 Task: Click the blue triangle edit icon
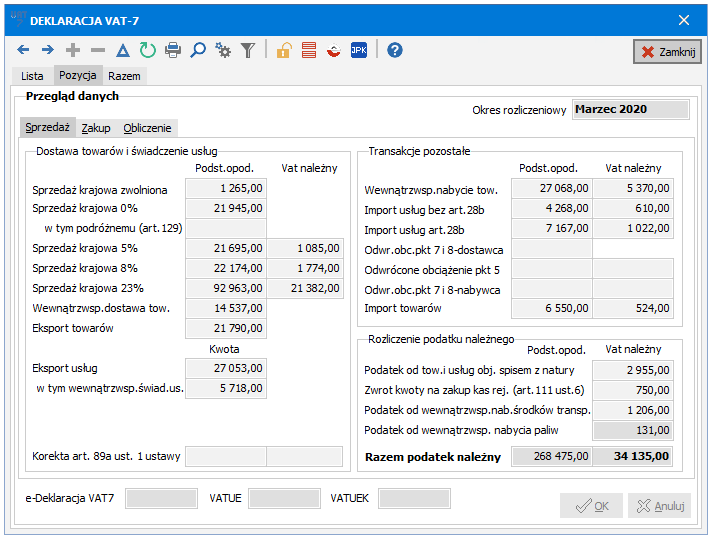click(123, 50)
